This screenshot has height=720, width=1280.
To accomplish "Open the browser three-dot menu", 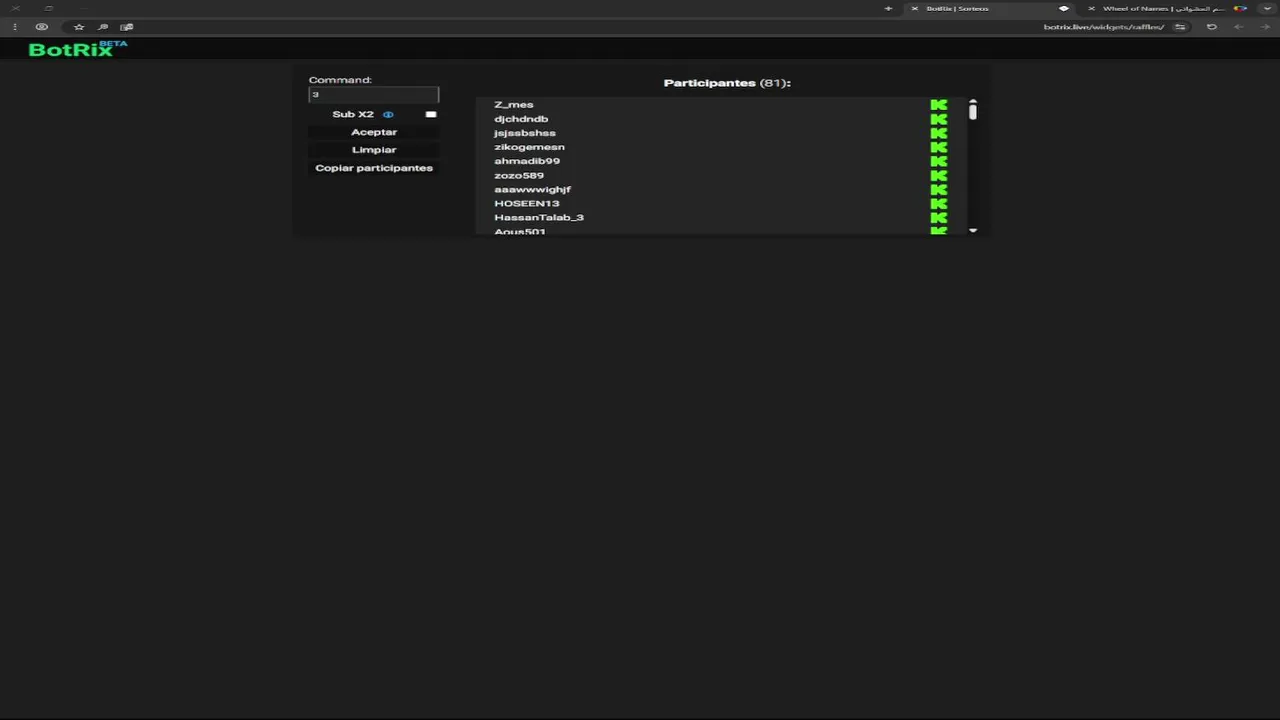I will [x=15, y=27].
